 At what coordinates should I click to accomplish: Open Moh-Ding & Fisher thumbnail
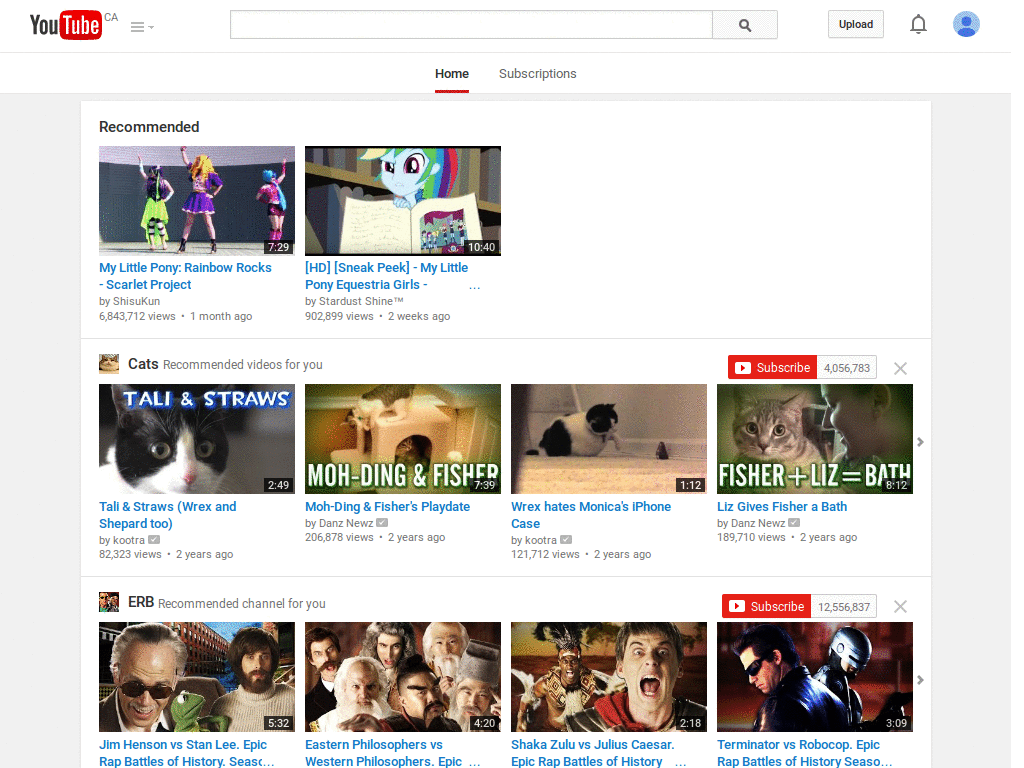point(403,439)
